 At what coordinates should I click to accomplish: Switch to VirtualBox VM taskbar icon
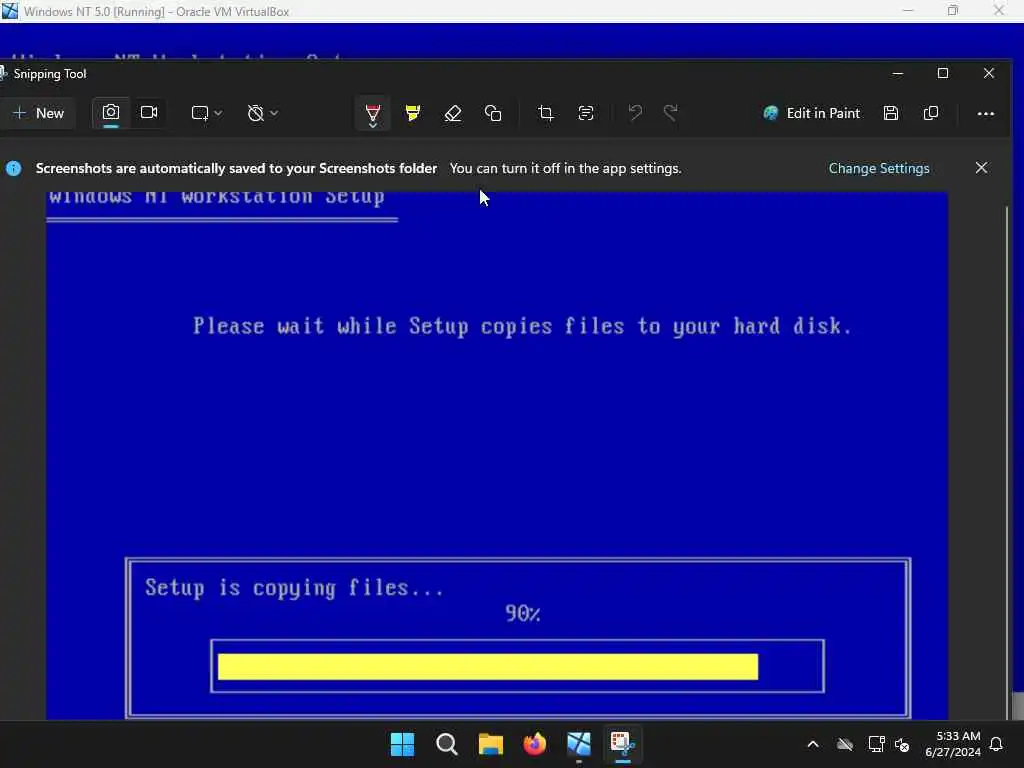[579, 744]
